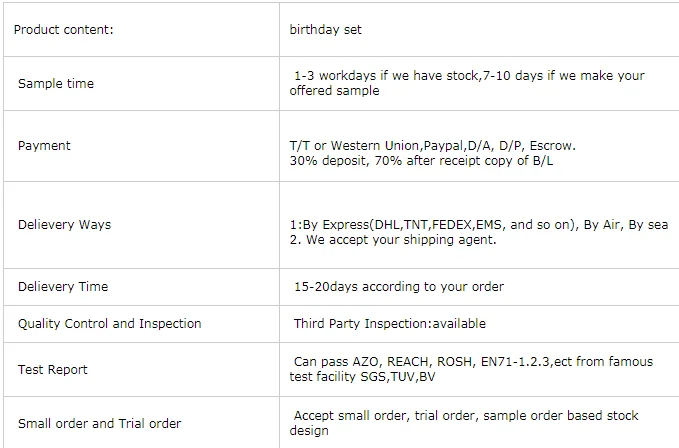Image resolution: width=679 pixels, height=448 pixels.
Task: Click the "offered sample" text line
Action: 334,91
